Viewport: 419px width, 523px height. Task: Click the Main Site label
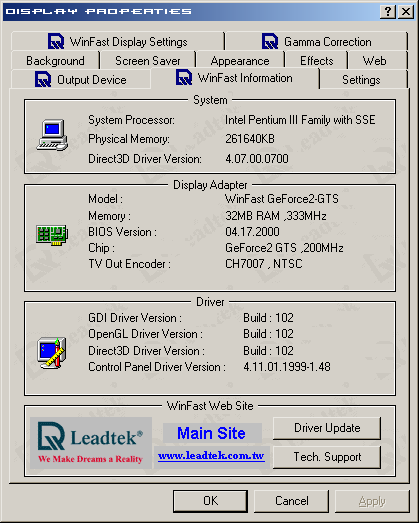[212, 433]
